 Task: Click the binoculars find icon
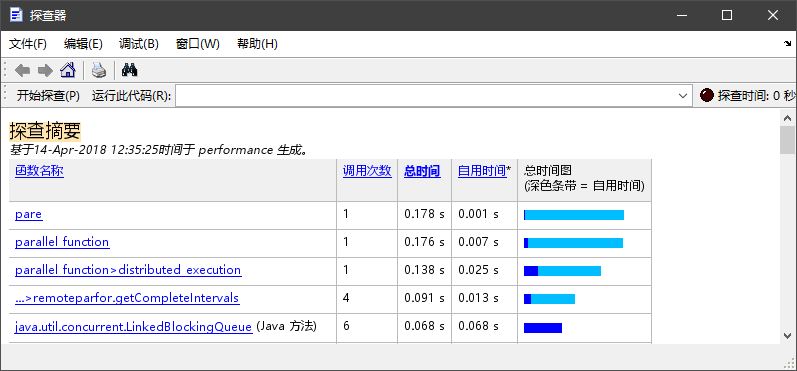coord(130,70)
